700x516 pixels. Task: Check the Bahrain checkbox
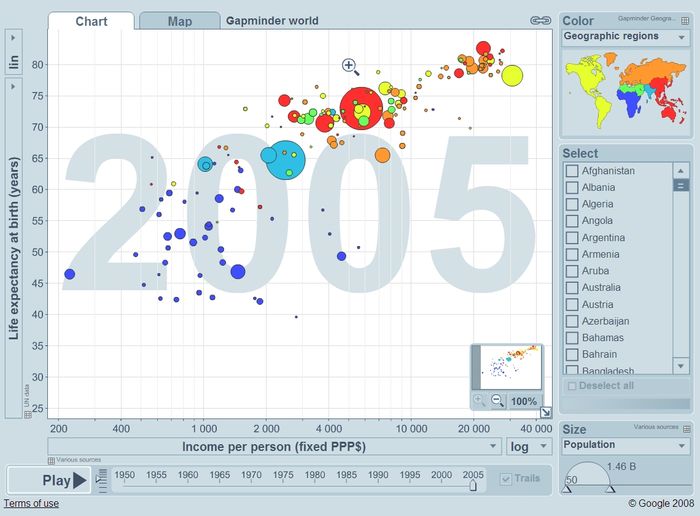coord(571,354)
